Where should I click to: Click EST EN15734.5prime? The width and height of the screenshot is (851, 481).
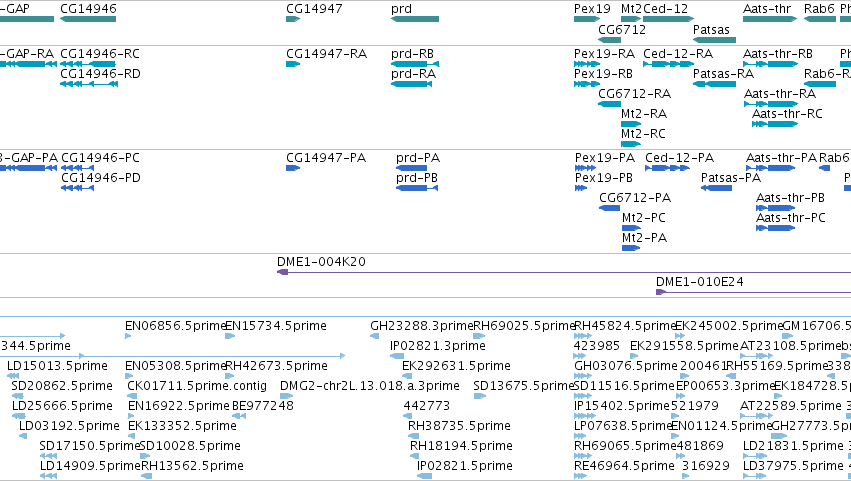pyautogui.click(x=276, y=326)
